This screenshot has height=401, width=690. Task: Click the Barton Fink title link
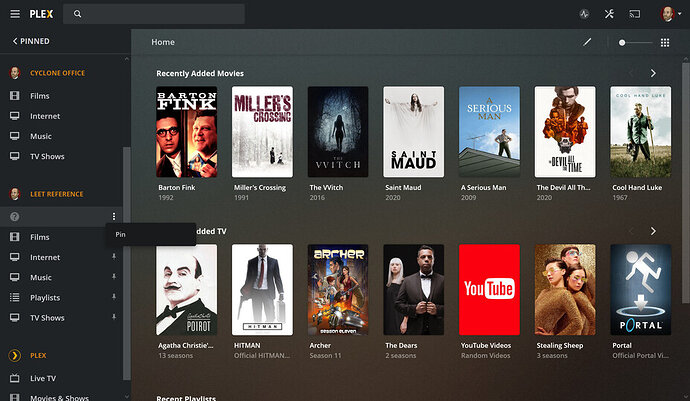tap(176, 188)
